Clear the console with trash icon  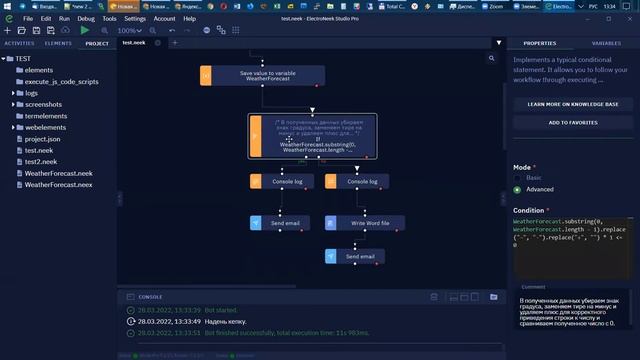[434, 297]
